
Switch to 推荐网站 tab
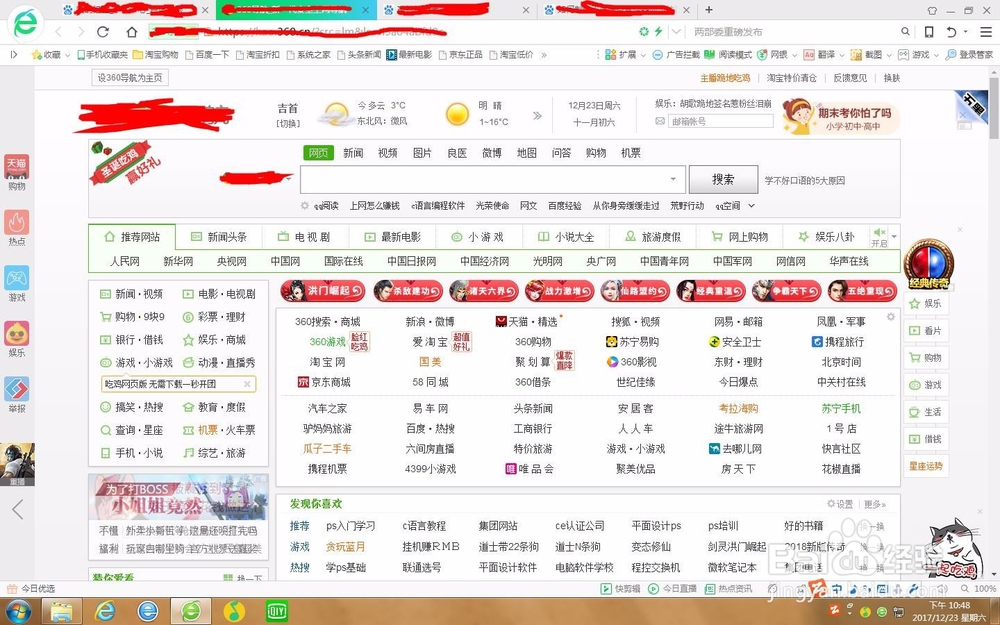tap(132, 237)
